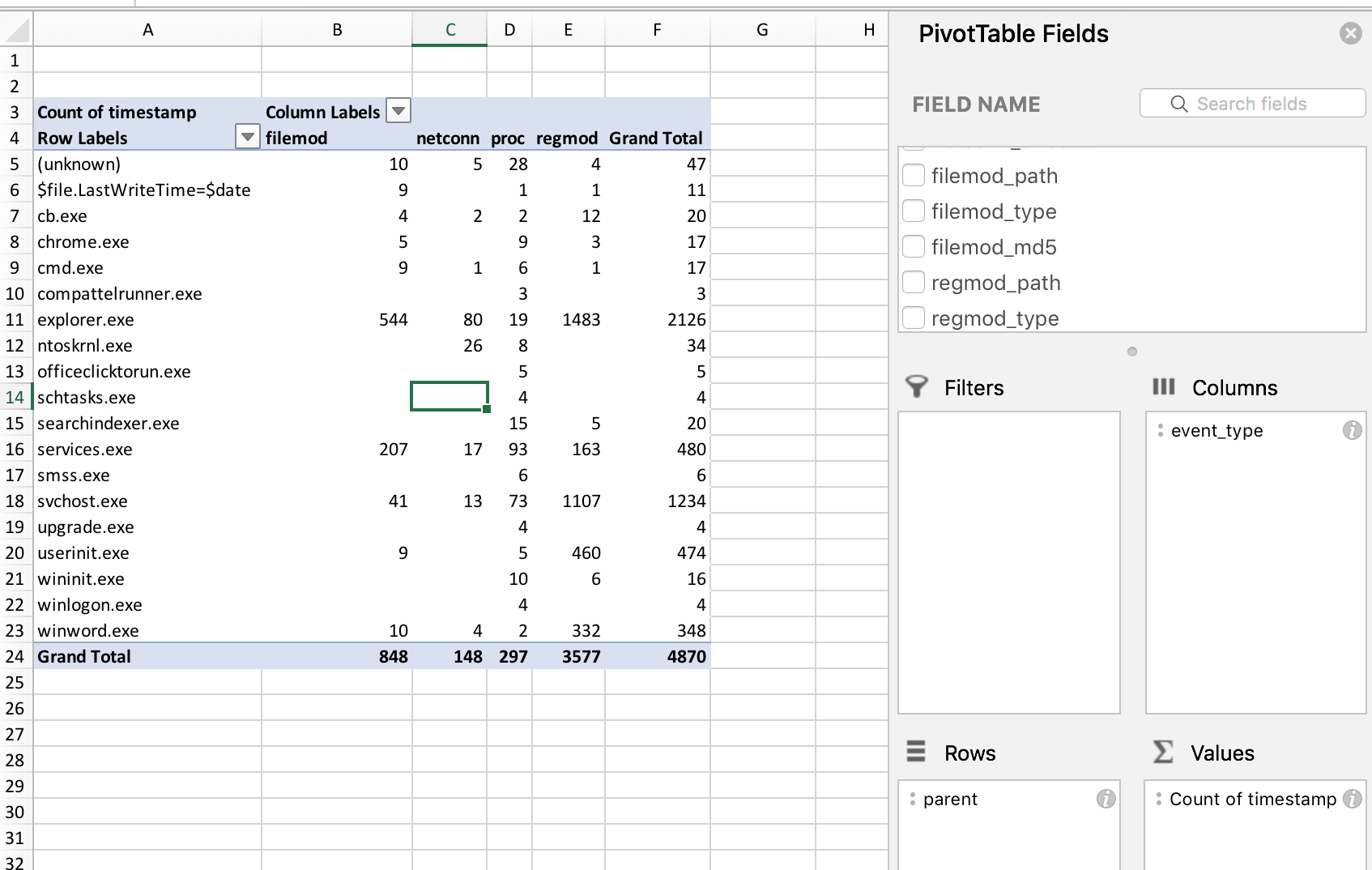Close the PivotTable Fields pane
1372x870 pixels.
click(1350, 33)
